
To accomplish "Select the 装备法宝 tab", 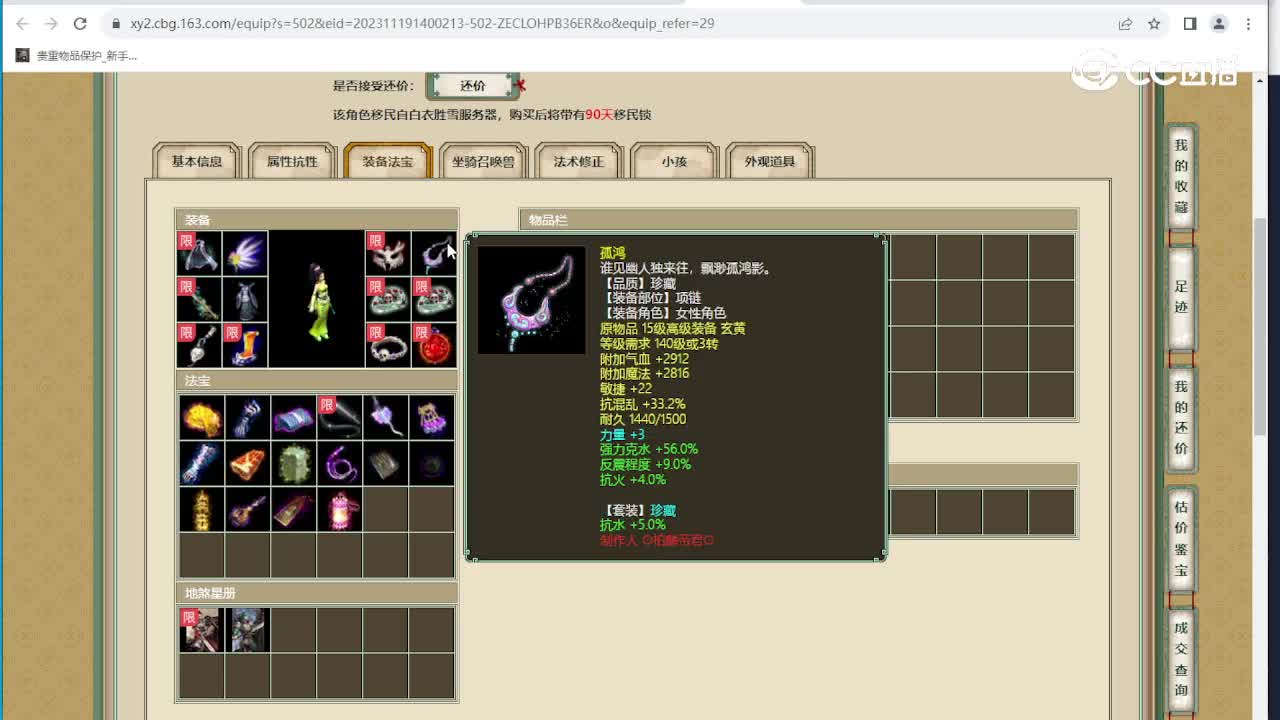I will (388, 161).
